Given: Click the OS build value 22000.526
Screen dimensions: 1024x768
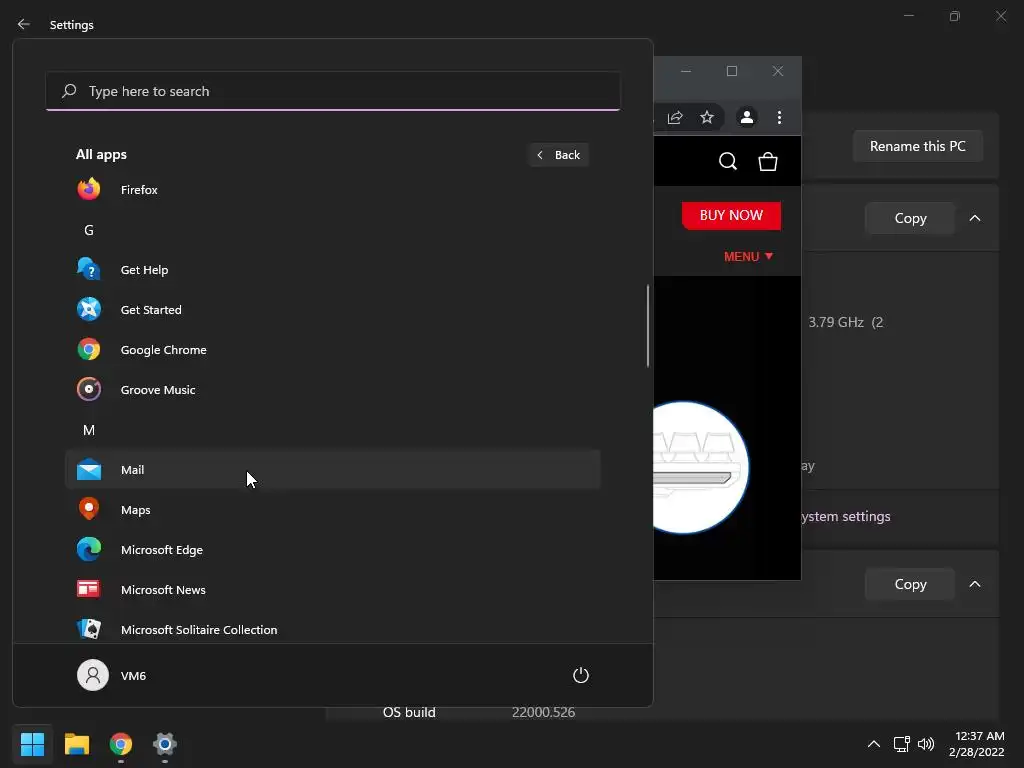Looking at the screenshot, I should coord(543,712).
